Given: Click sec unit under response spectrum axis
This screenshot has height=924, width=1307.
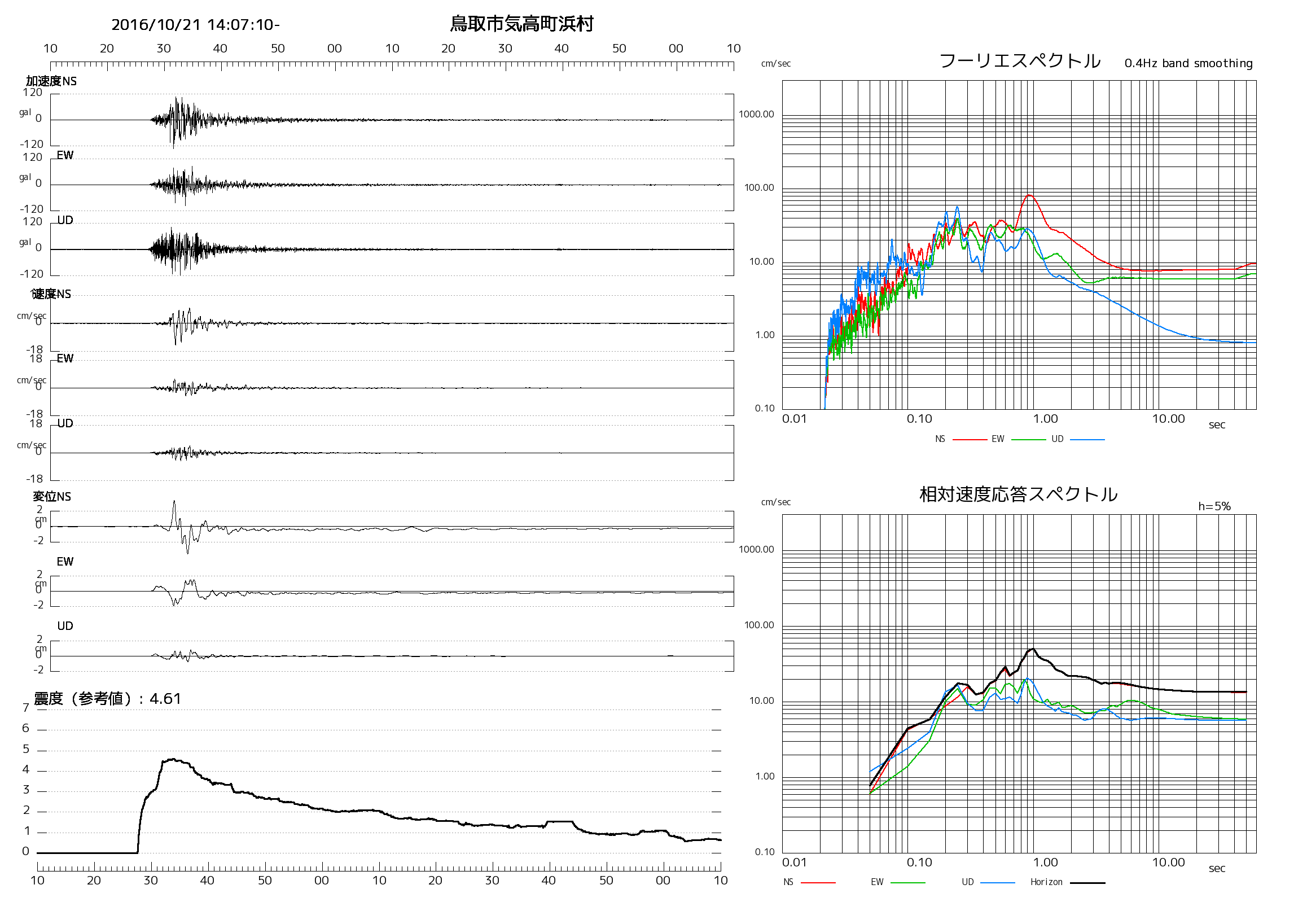Looking at the screenshot, I should click(x=1217, y=869).
